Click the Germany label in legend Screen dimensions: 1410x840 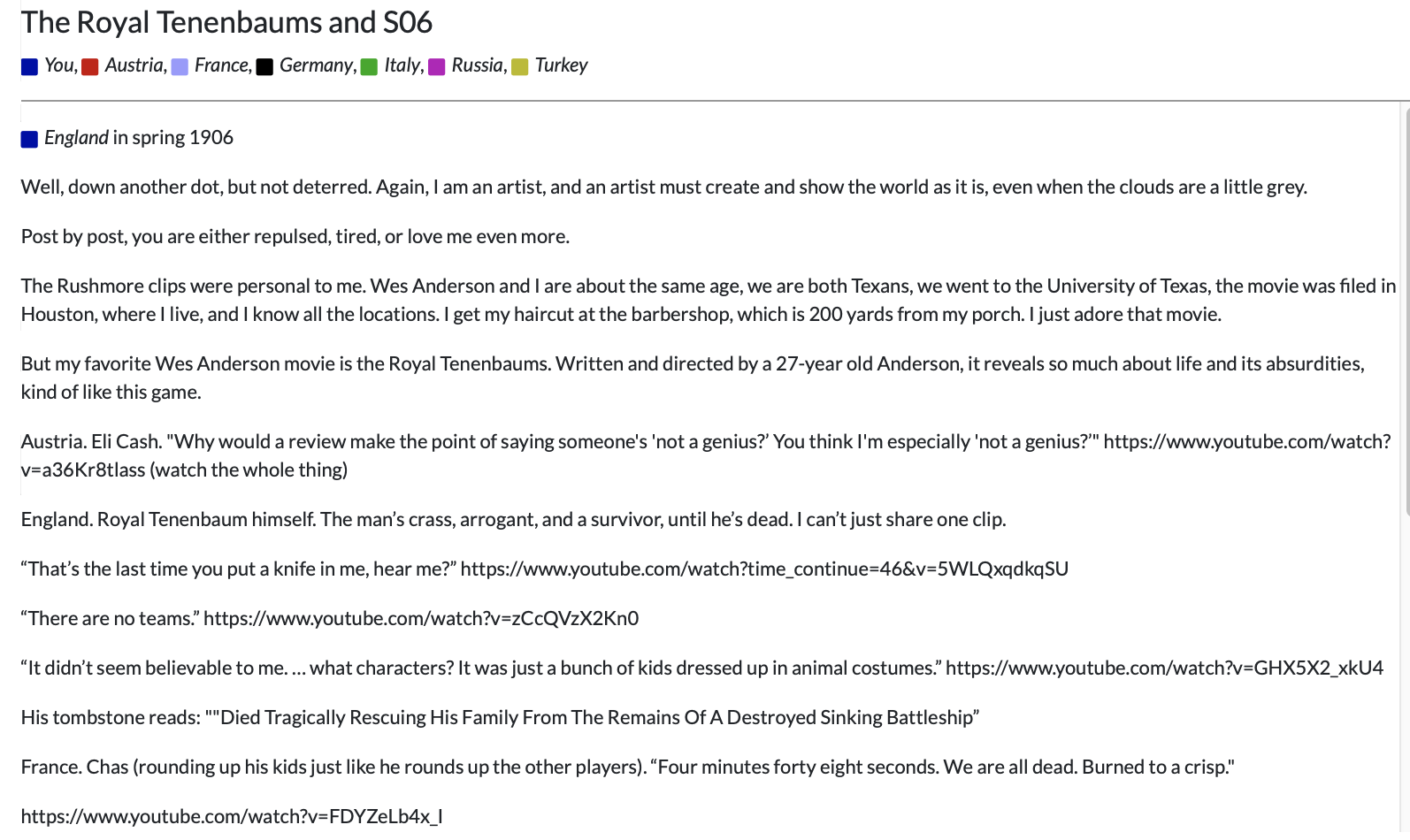pyautogui.click(x=316, y=65)
